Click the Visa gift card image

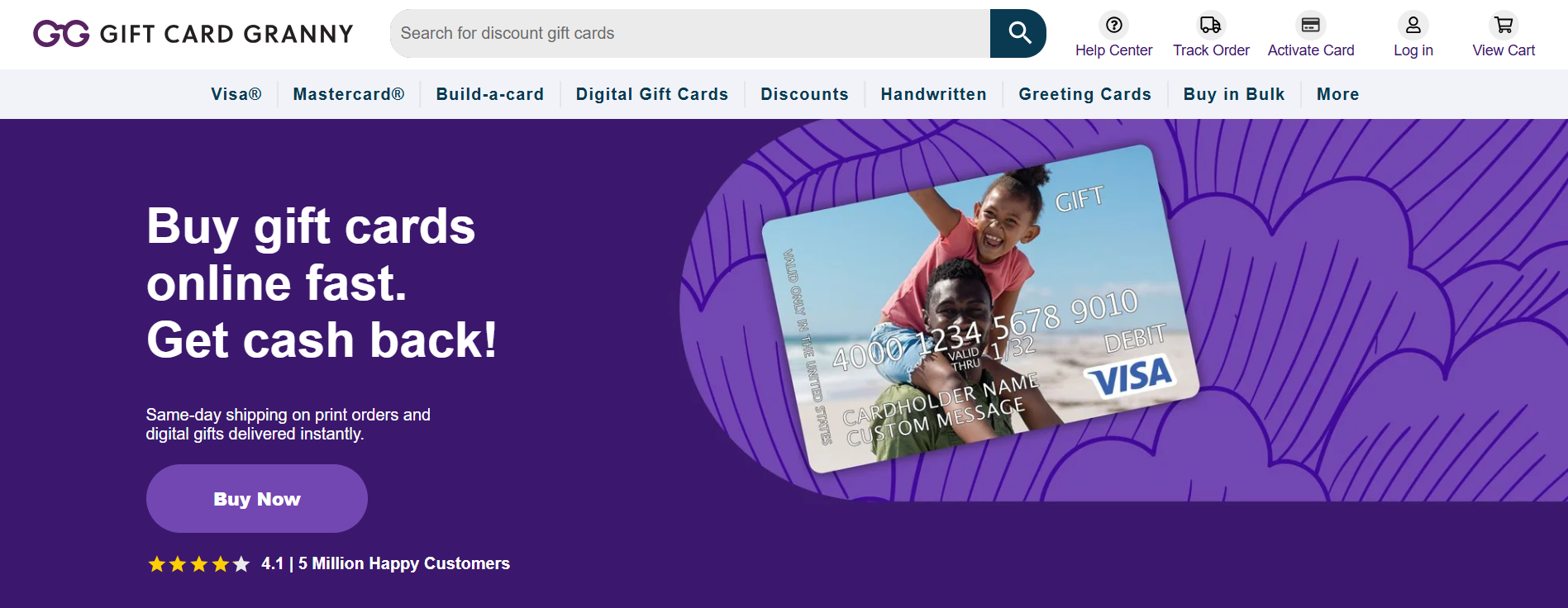click(x=980, y=309)
